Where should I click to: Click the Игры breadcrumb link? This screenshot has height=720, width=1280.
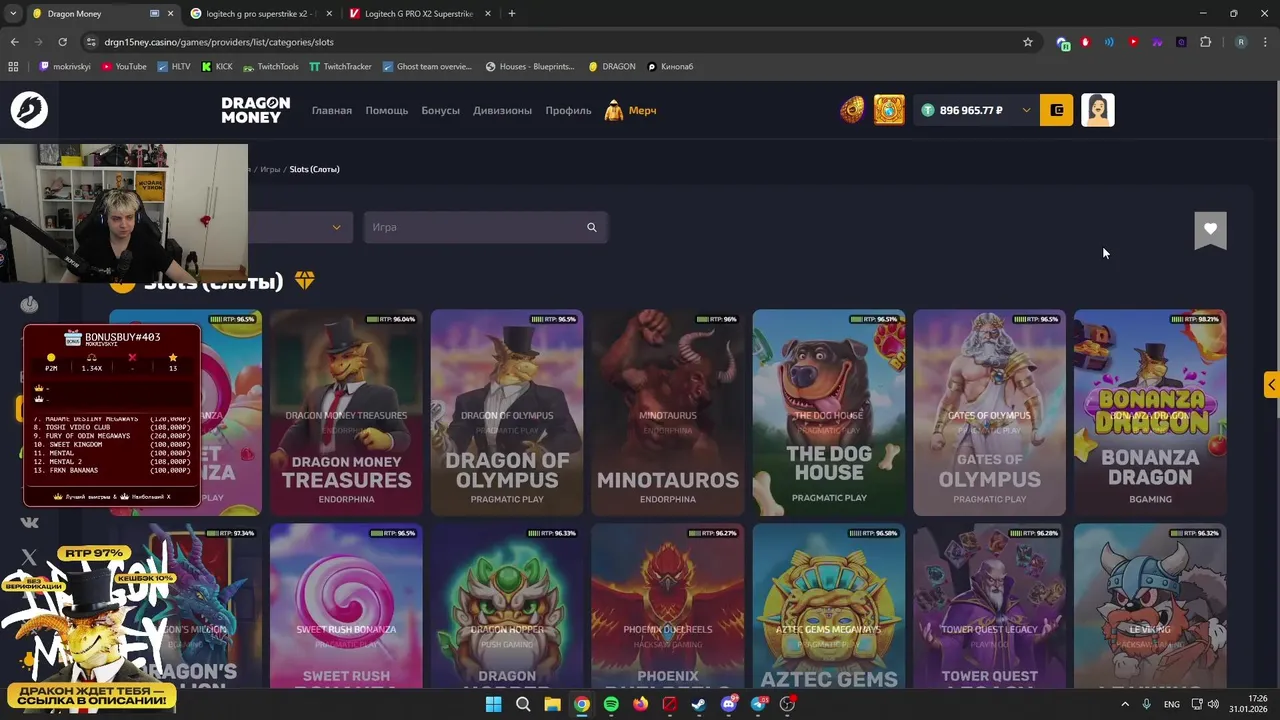(x=270, y=169)
